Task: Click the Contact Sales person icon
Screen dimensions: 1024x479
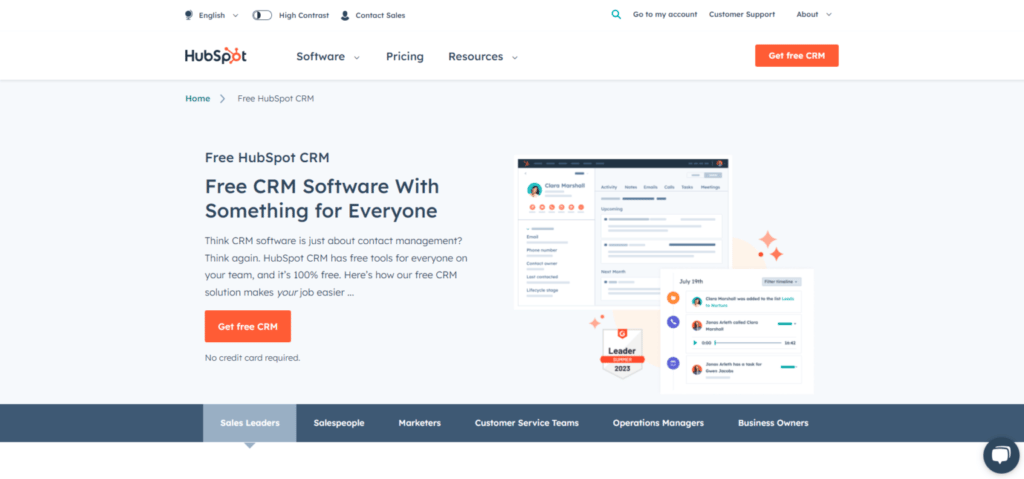Action: [x=345, y=15]
